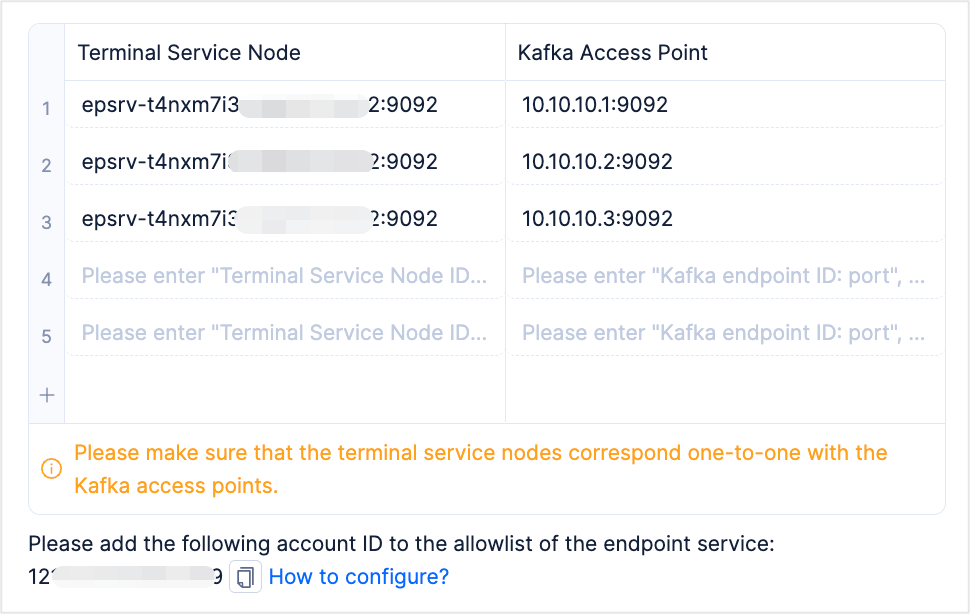Click empty Terminal Service Node field row 5

coord(284,333)
